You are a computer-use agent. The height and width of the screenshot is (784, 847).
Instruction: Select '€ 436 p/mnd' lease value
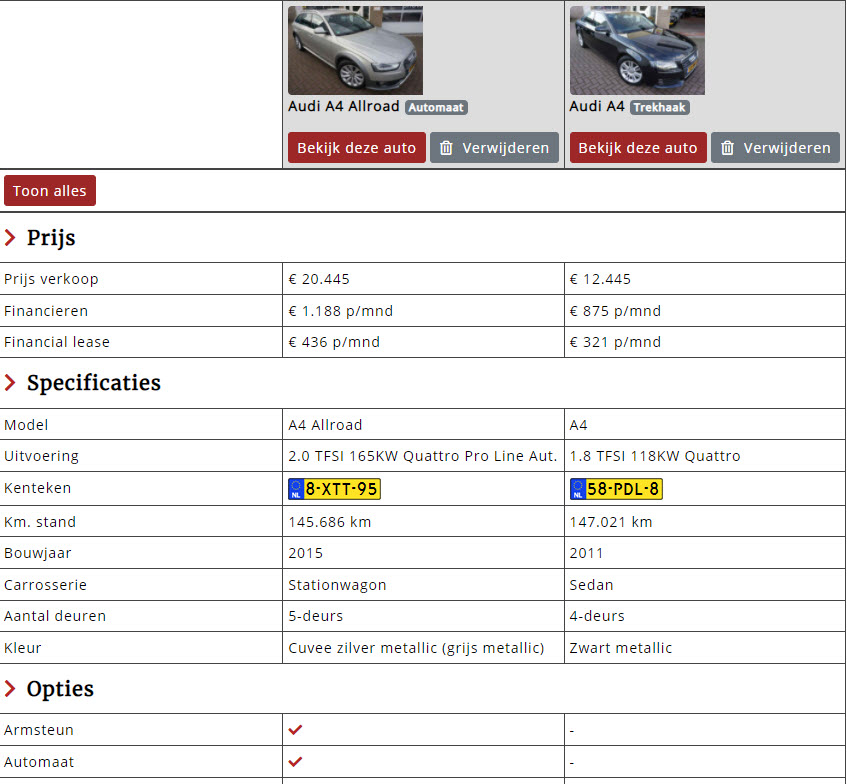[x=334, y=342]
